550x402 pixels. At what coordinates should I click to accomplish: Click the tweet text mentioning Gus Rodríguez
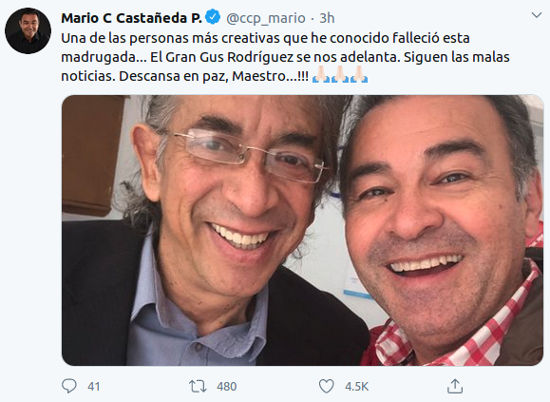285,57
